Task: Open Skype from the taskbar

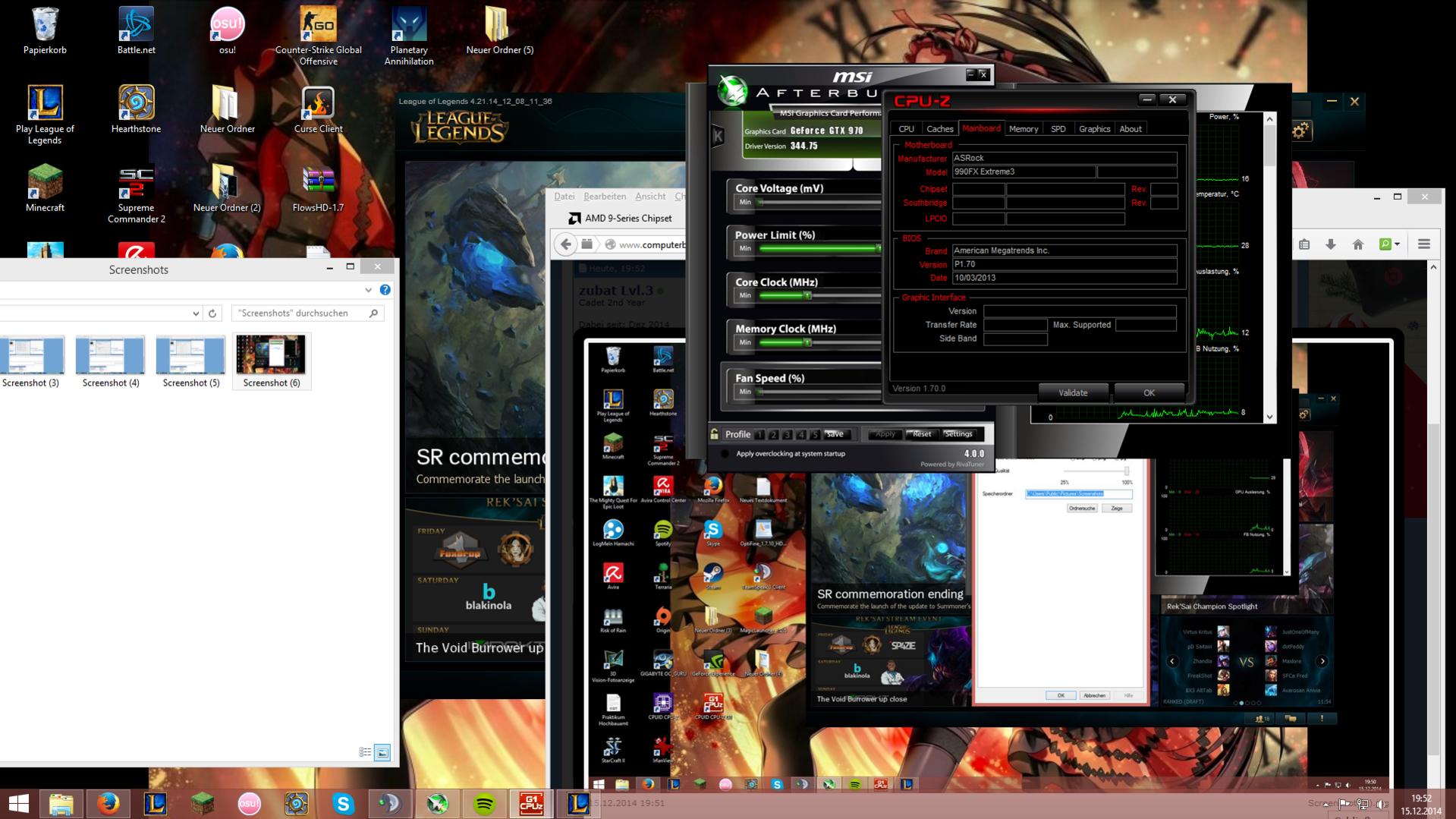Action: coord(343,804)
